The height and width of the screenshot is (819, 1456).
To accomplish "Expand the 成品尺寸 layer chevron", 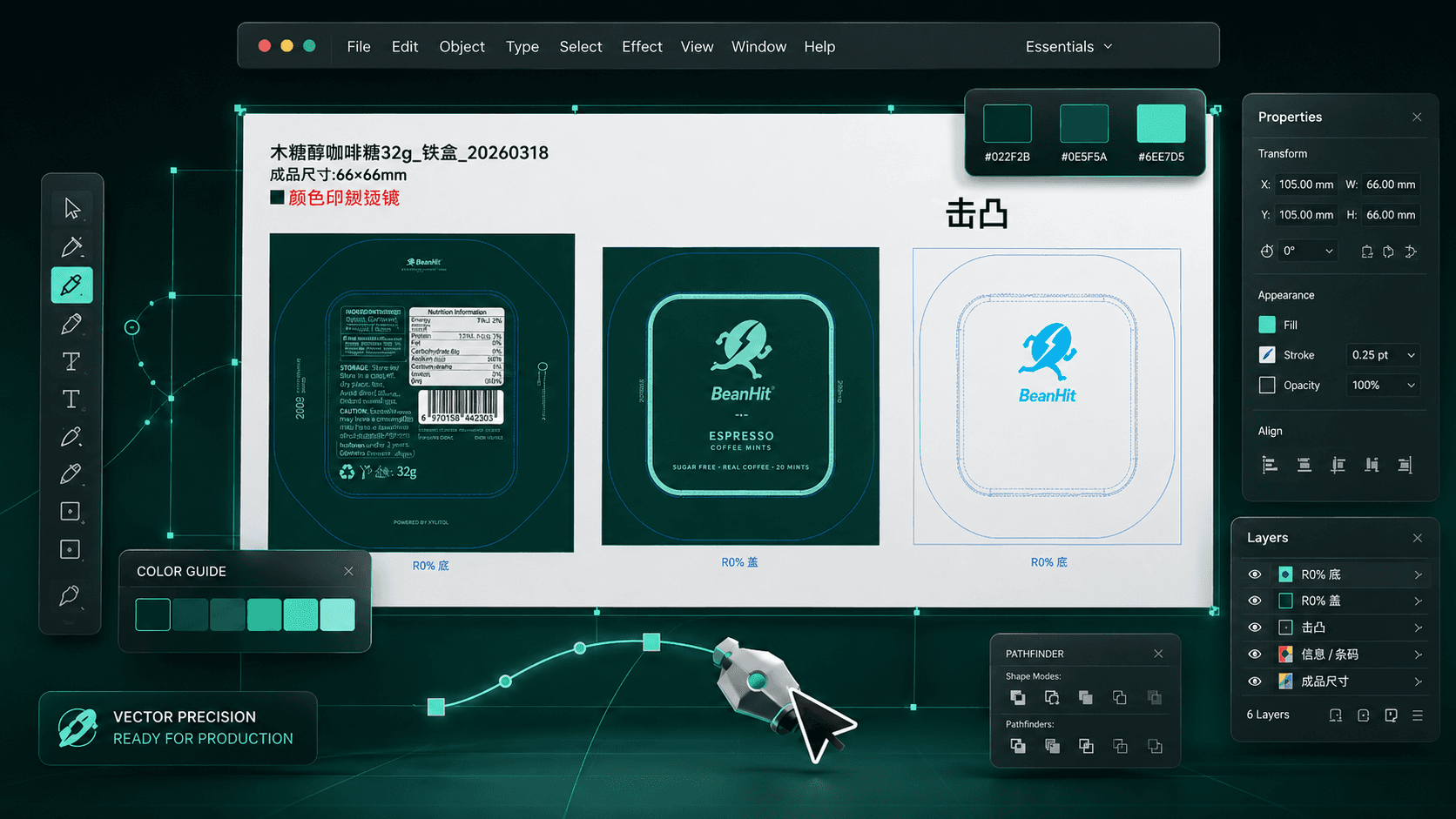I will [x=1418, y=681].
